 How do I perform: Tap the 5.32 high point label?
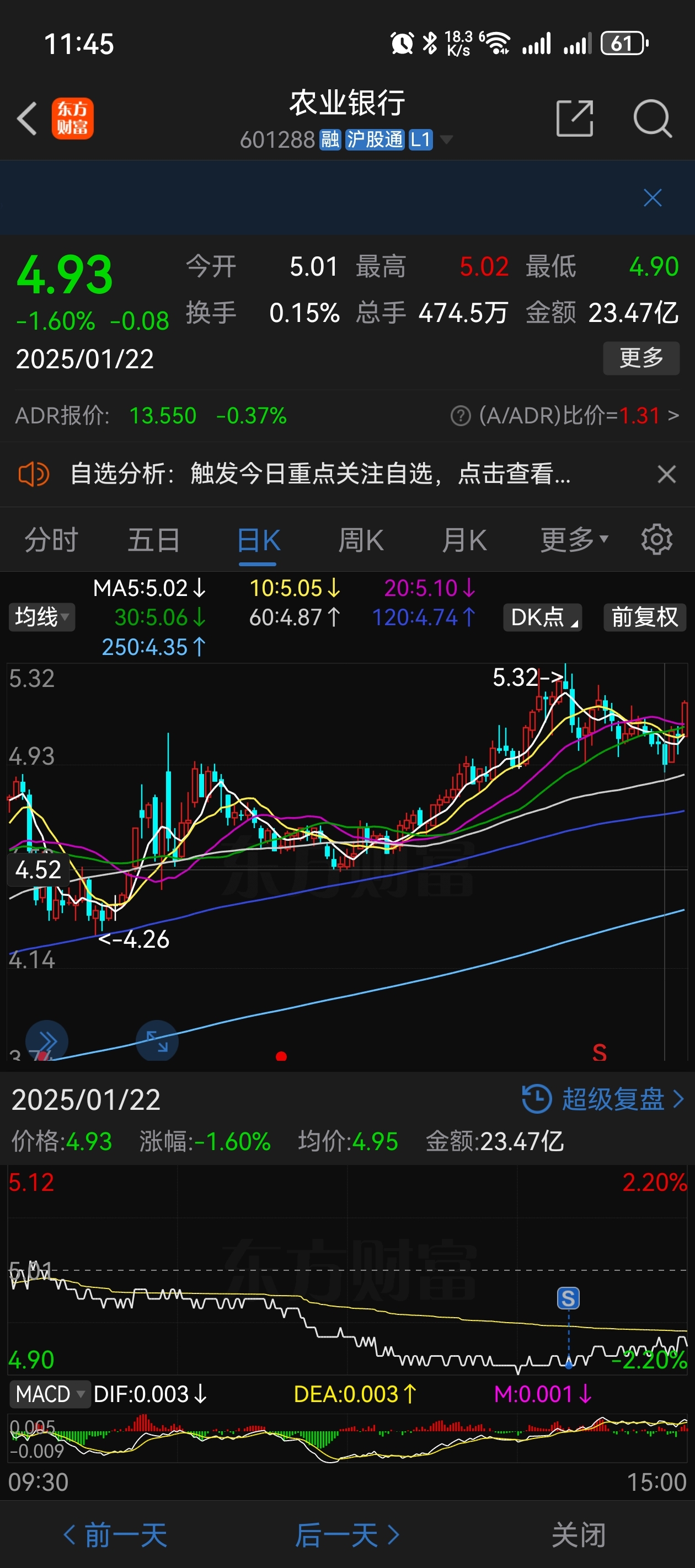click(x=528, y=678)
